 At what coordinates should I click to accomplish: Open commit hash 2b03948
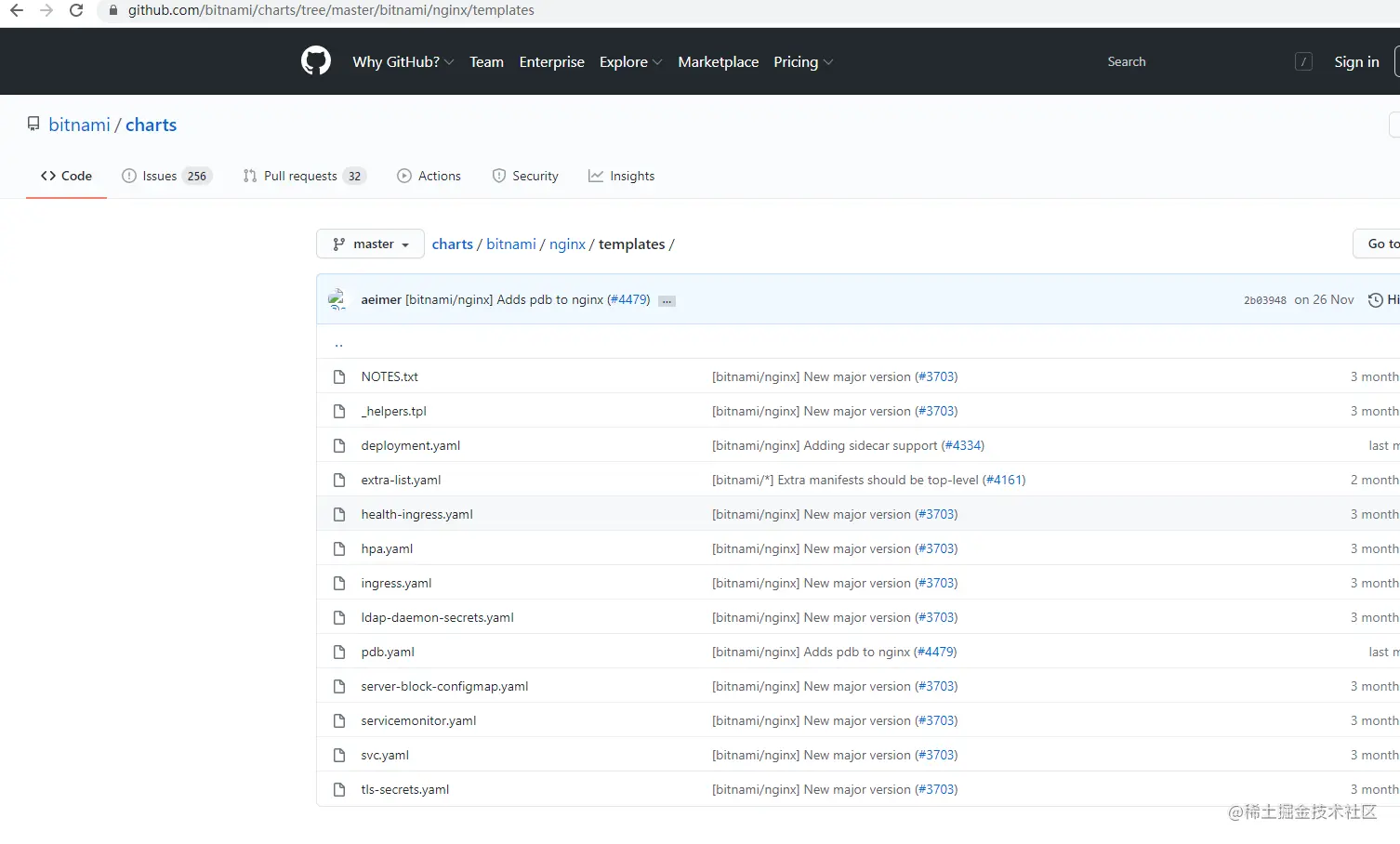(1264, 300)
